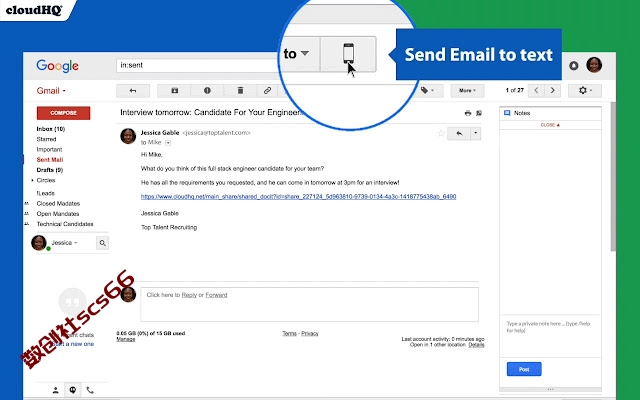Click the account activity Details link
640x400 pixels.
pos(476,345)
